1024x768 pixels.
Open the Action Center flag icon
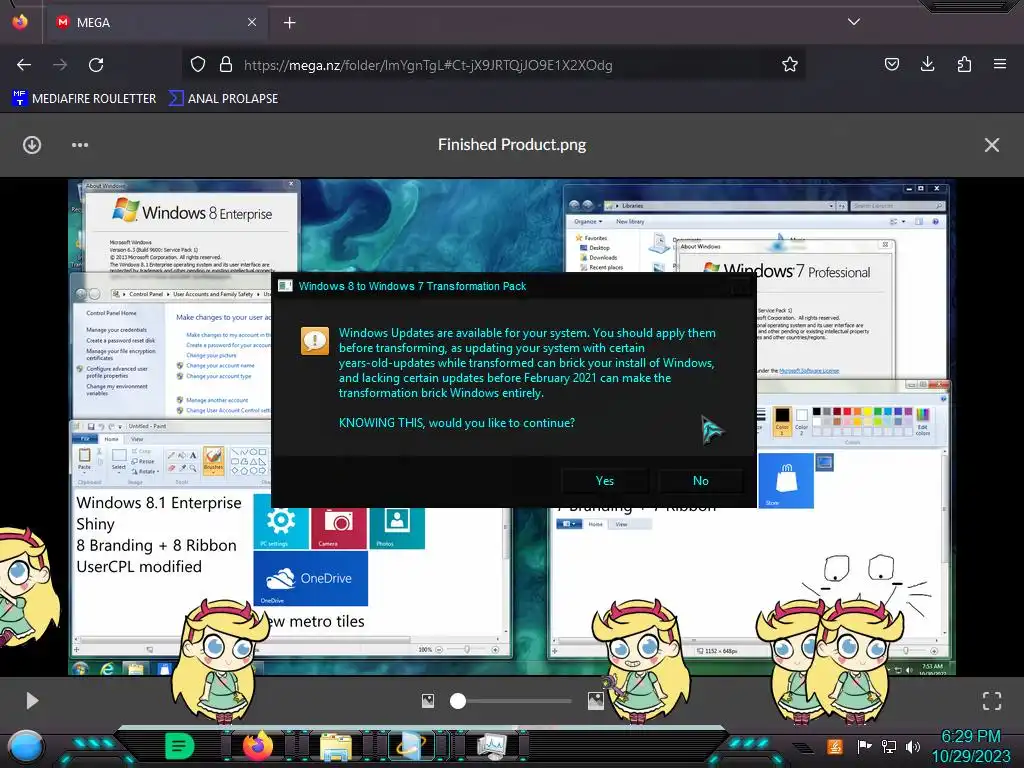864,746
